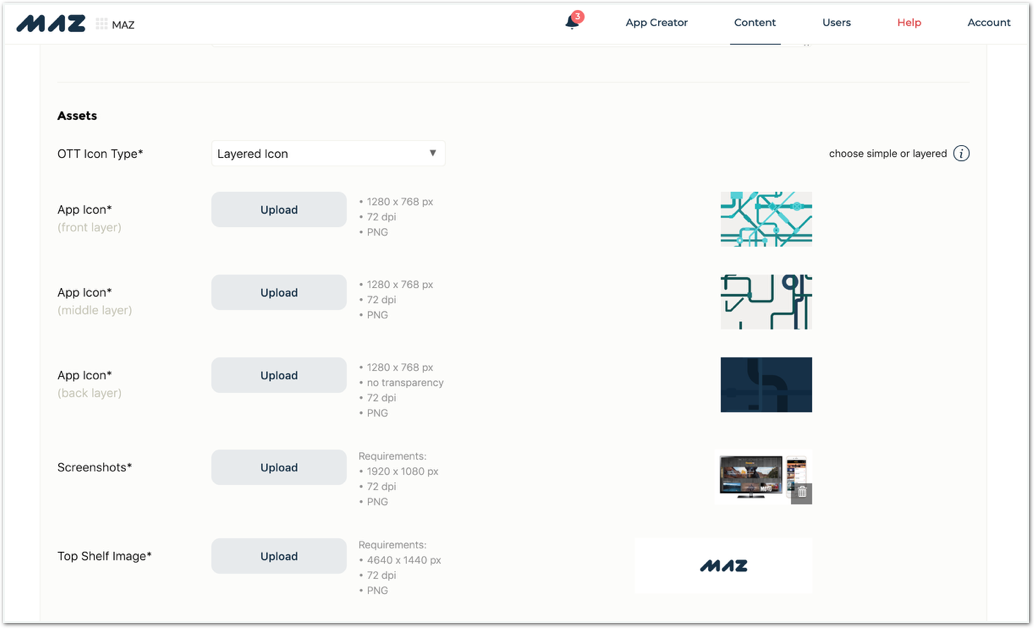Open the app grid icon beside MAZ
The image size is (1034, 629).
tap(102, 24)
